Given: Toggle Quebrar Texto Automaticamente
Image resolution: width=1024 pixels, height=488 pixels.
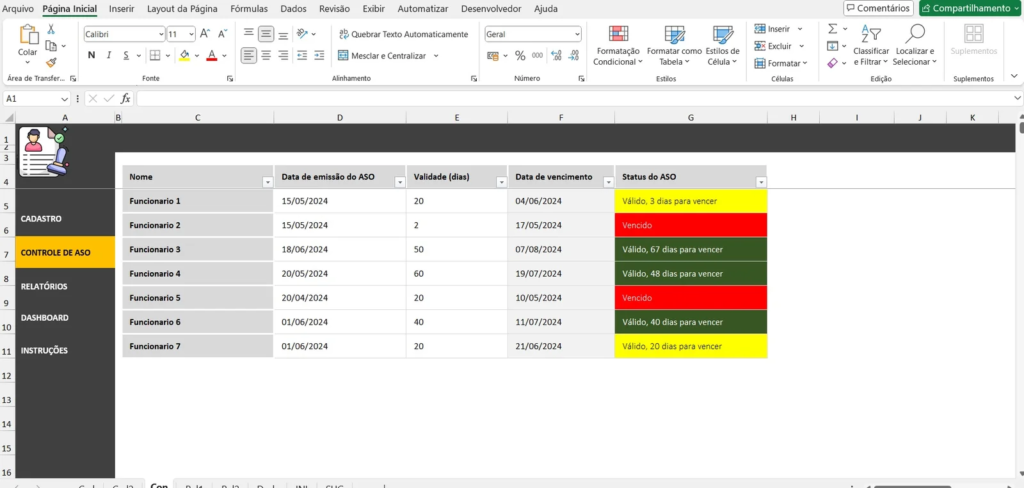Looking at the screenshot, I should pos(402,34).
